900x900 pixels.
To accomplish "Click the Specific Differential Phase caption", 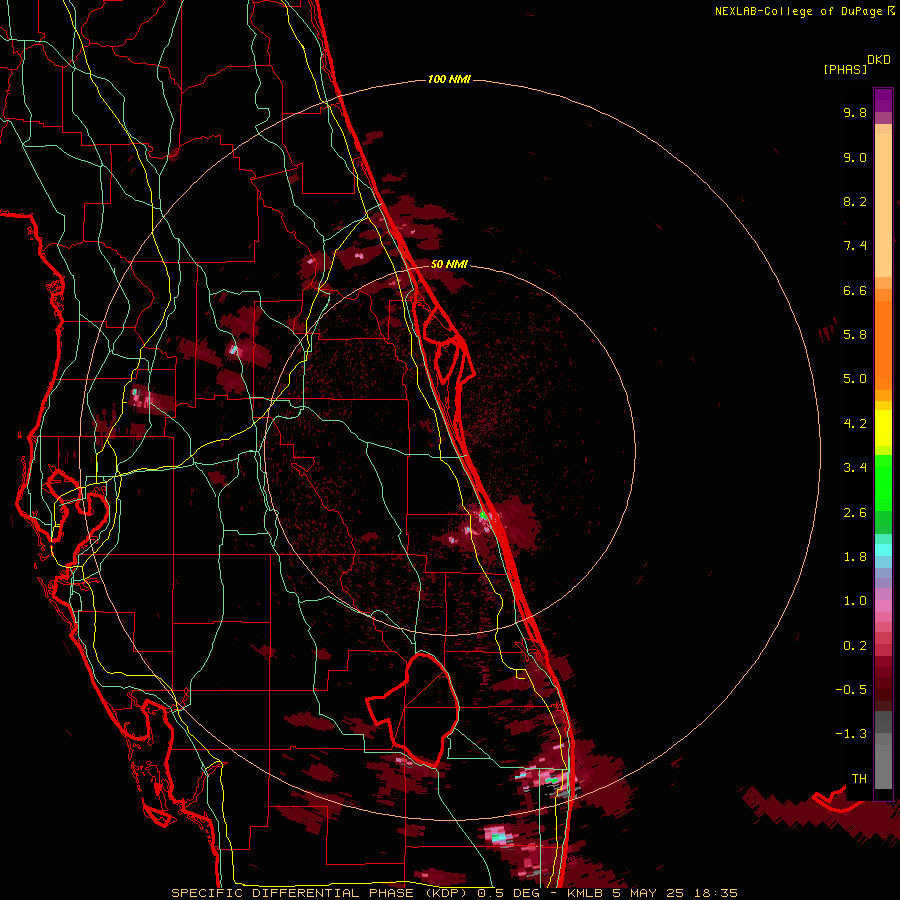I will coord(455,893).
